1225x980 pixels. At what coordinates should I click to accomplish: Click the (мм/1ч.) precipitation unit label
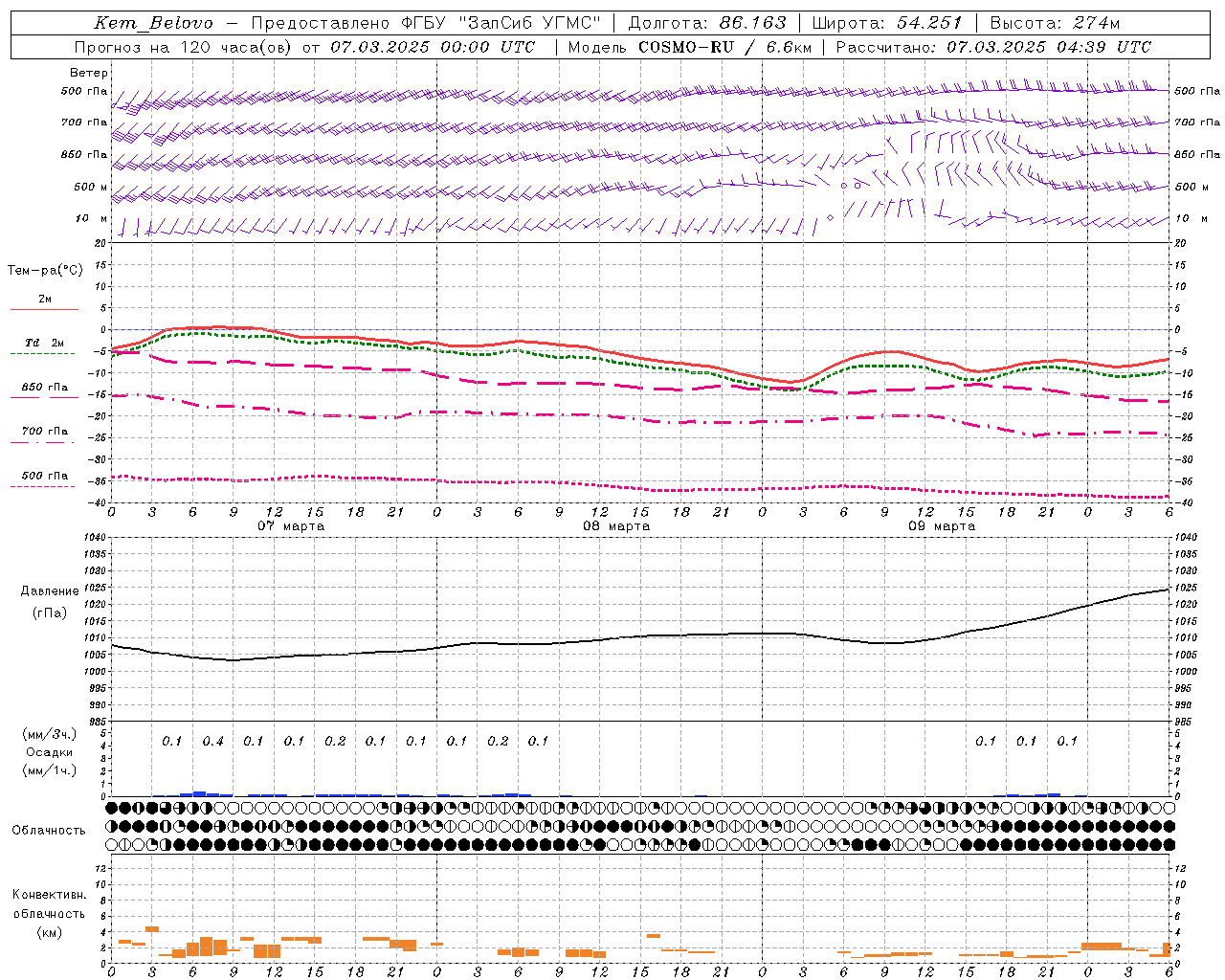click(x=50, y=770)
